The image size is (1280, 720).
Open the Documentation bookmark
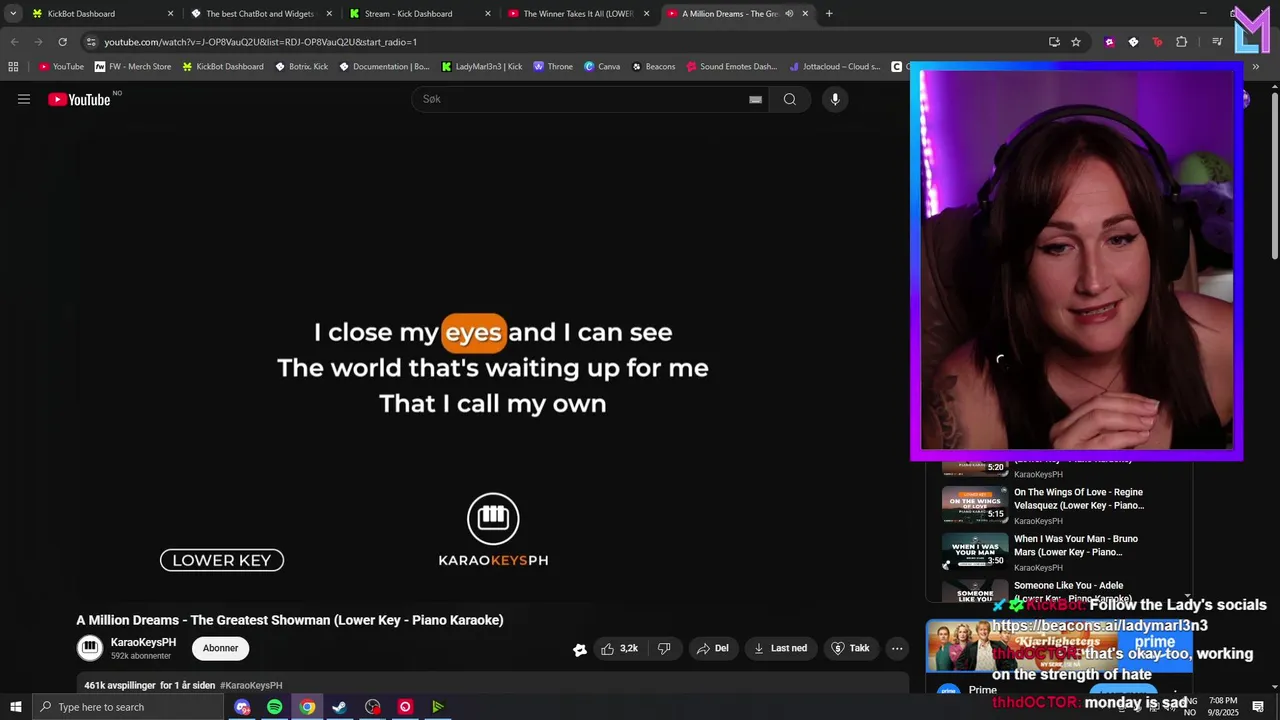(384, 67)
